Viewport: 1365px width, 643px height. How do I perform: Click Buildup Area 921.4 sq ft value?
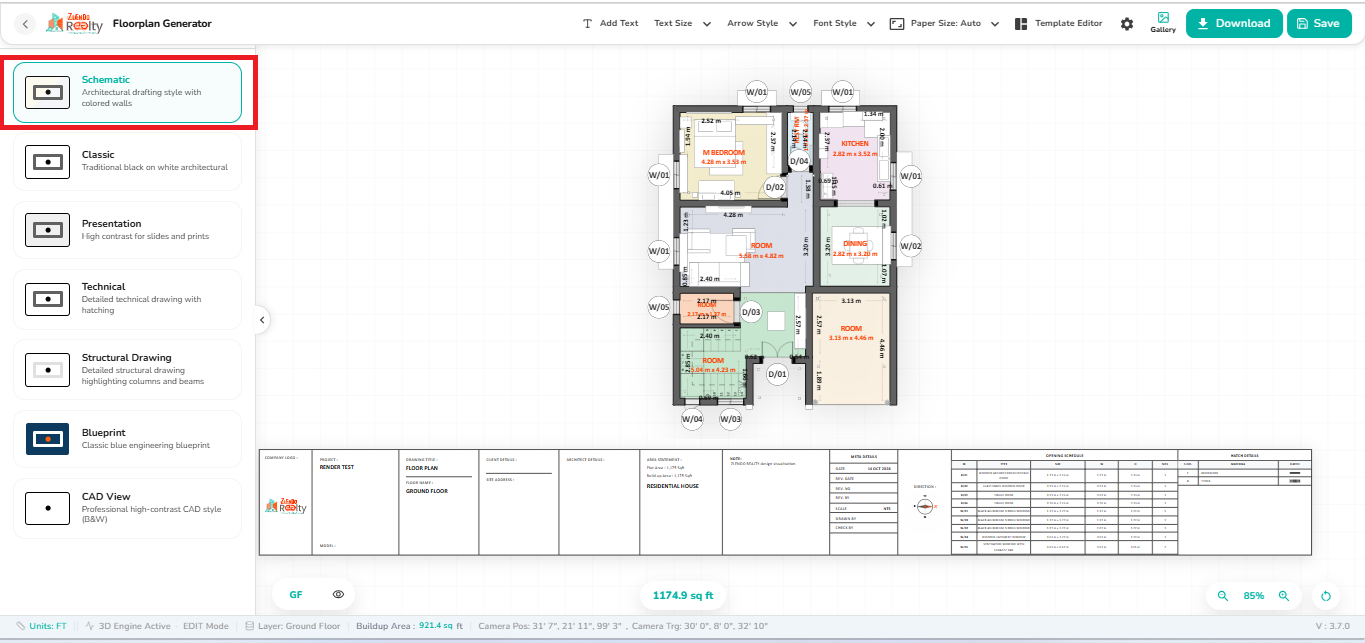pyautogui.click(x=441, y=626)
